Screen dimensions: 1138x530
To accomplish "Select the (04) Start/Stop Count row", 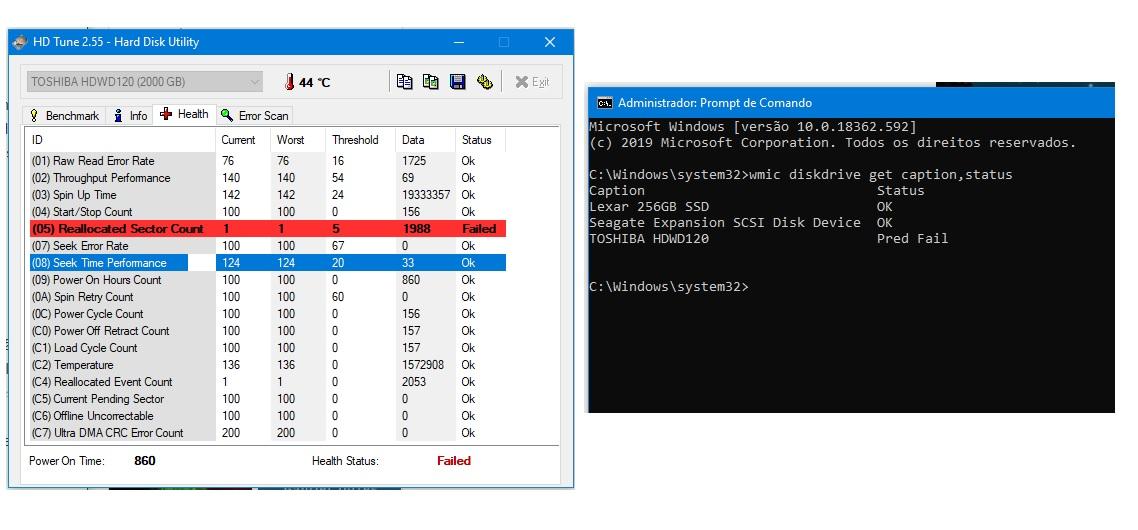I will [x=268, y=212].
